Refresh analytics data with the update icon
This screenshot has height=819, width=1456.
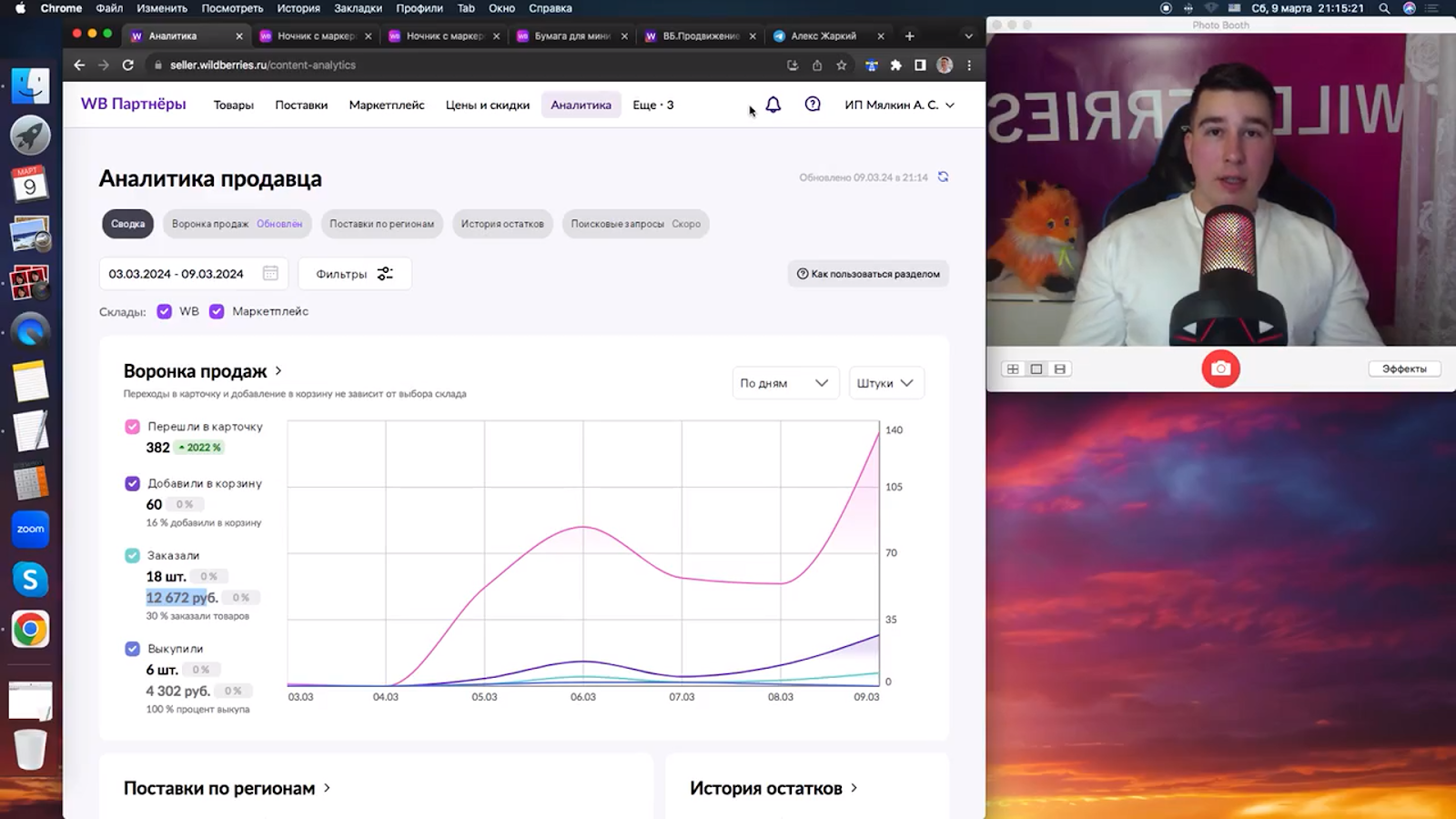click(943, 177)
